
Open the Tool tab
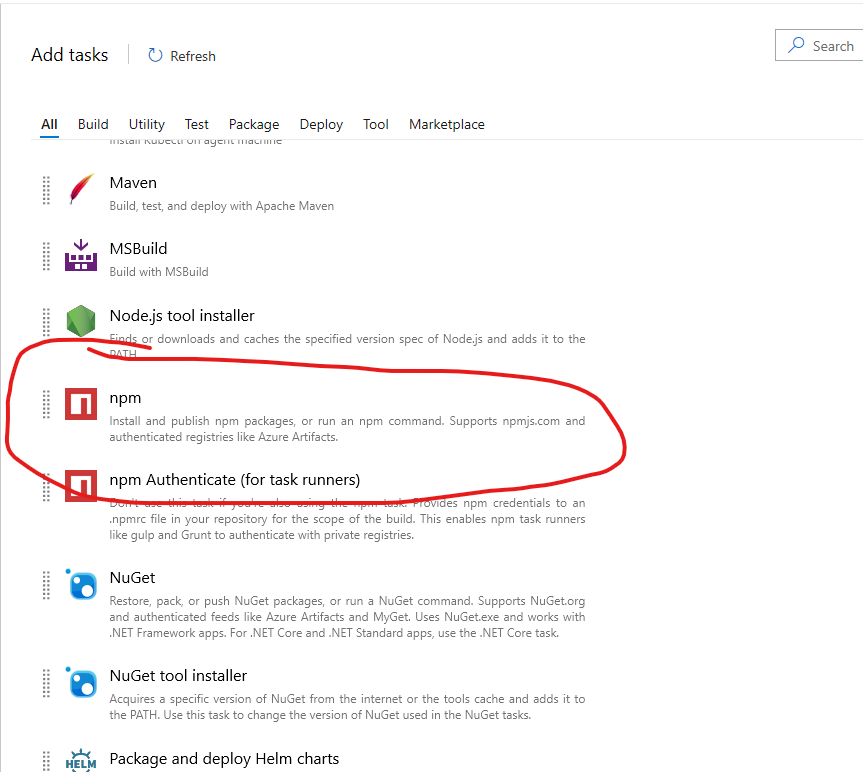click(x=375, y=124)
